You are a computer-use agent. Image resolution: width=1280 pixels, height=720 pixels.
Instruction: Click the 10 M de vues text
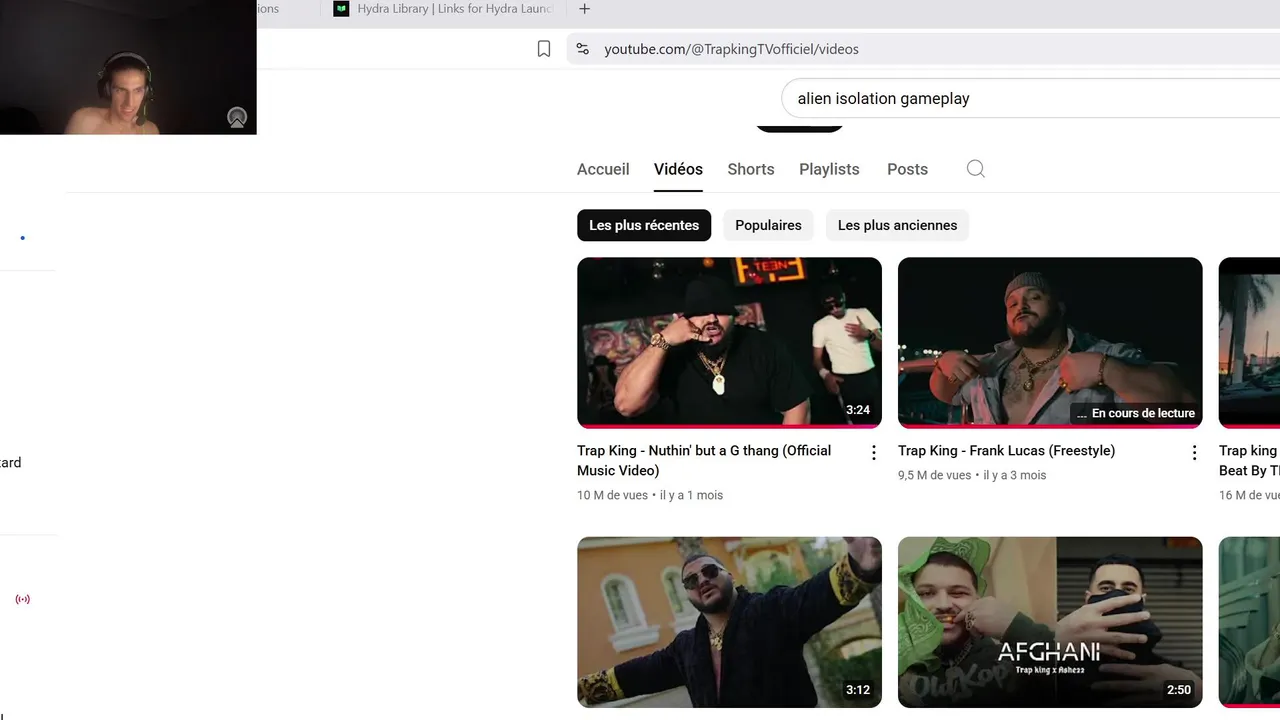pos(612,495)
